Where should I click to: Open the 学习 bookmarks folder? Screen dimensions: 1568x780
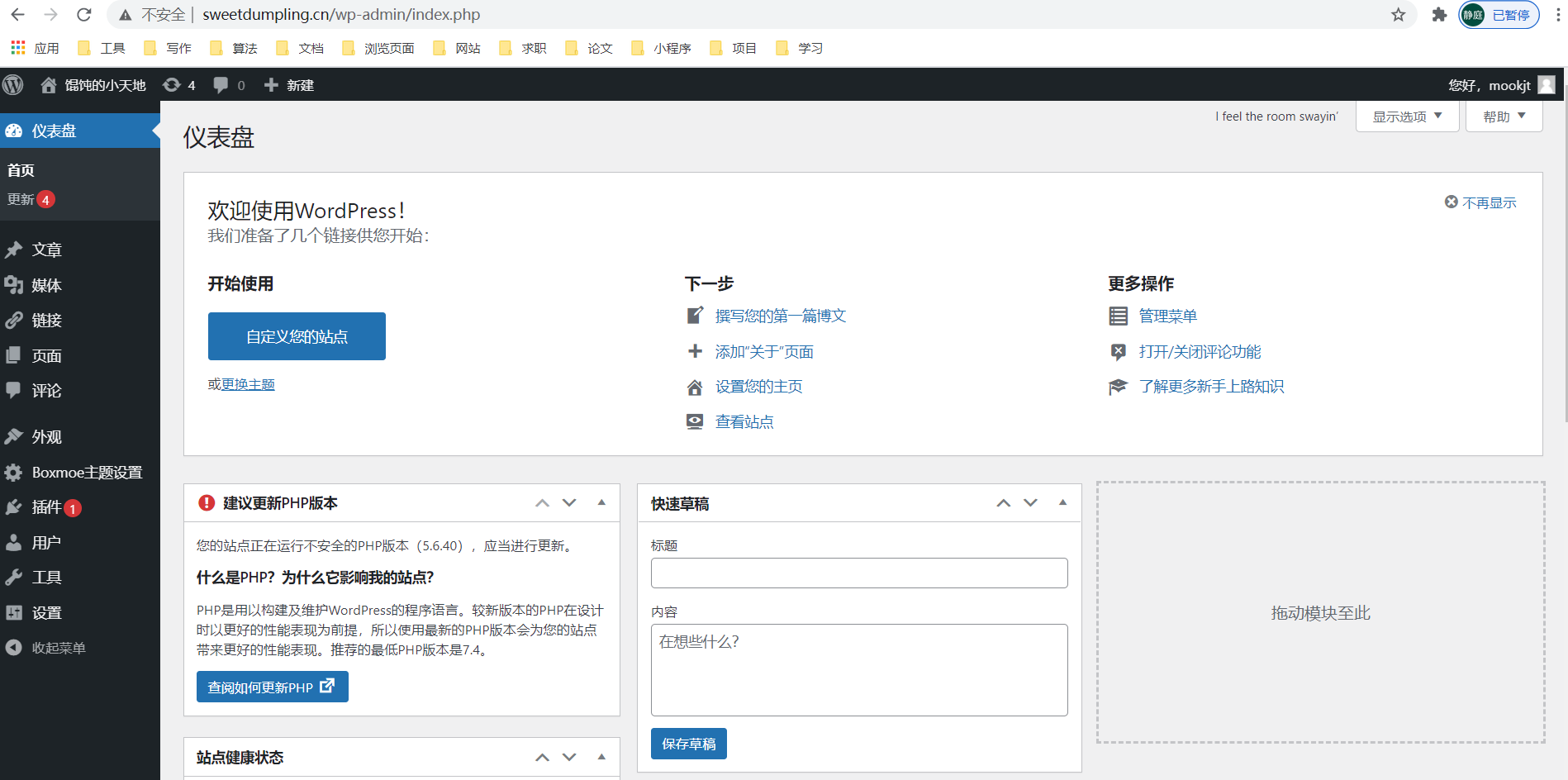800,48
